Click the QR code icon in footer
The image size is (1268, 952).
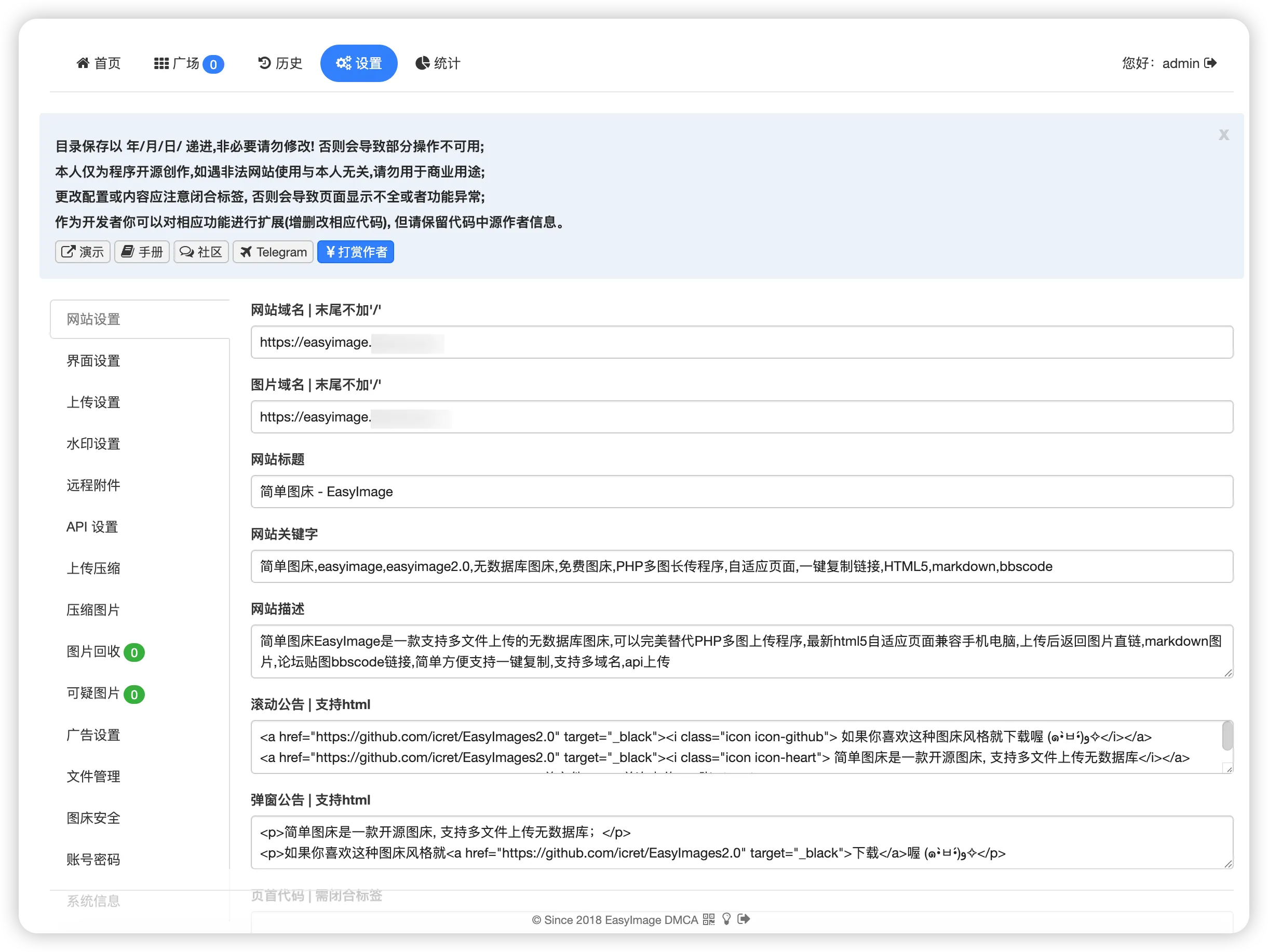pyautogui.click(x=709, y=920)
